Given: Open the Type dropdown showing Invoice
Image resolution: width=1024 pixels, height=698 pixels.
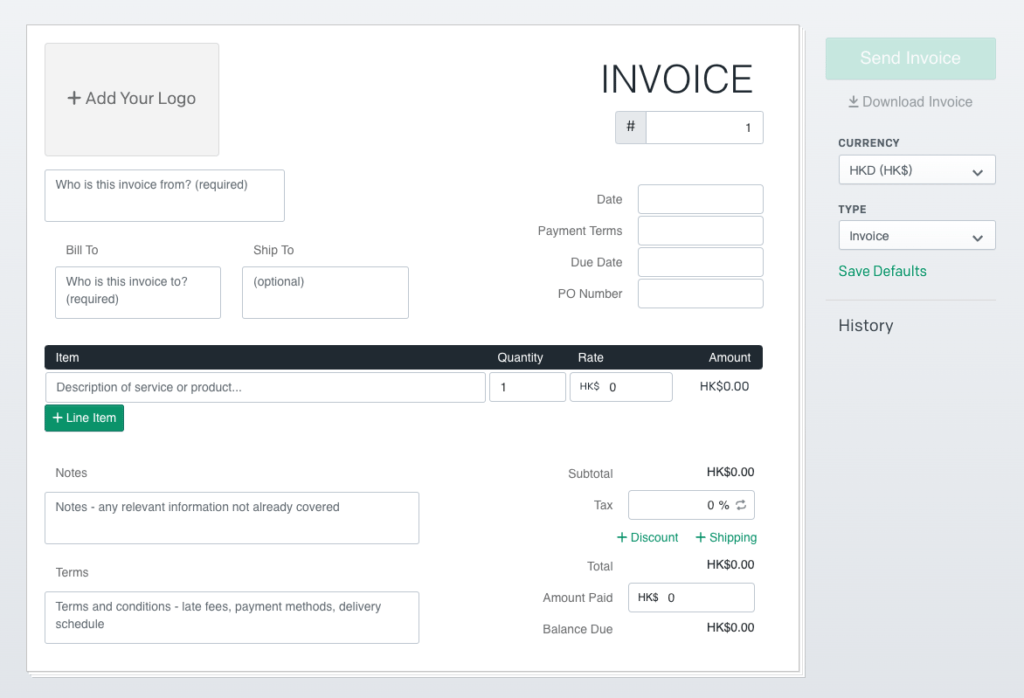Looking at the screenshot, I should pos(916,236).
